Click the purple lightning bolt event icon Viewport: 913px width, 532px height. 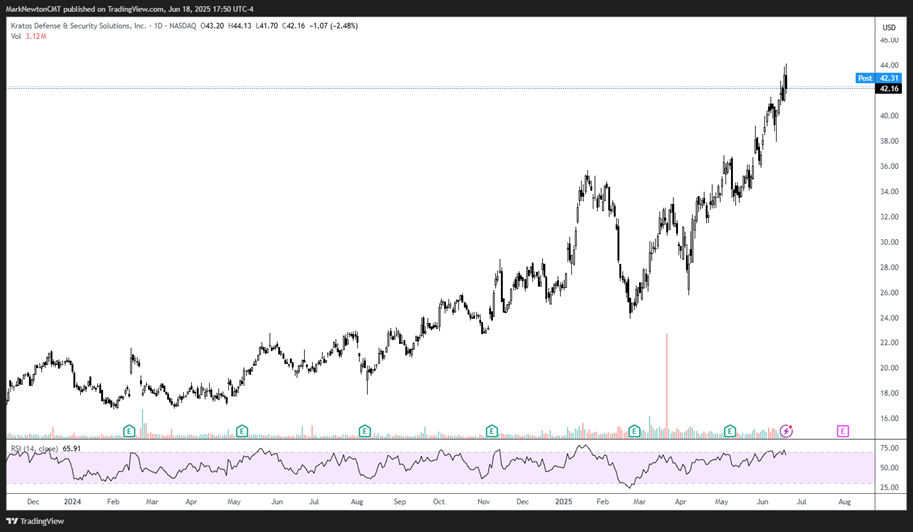[787, 431]
